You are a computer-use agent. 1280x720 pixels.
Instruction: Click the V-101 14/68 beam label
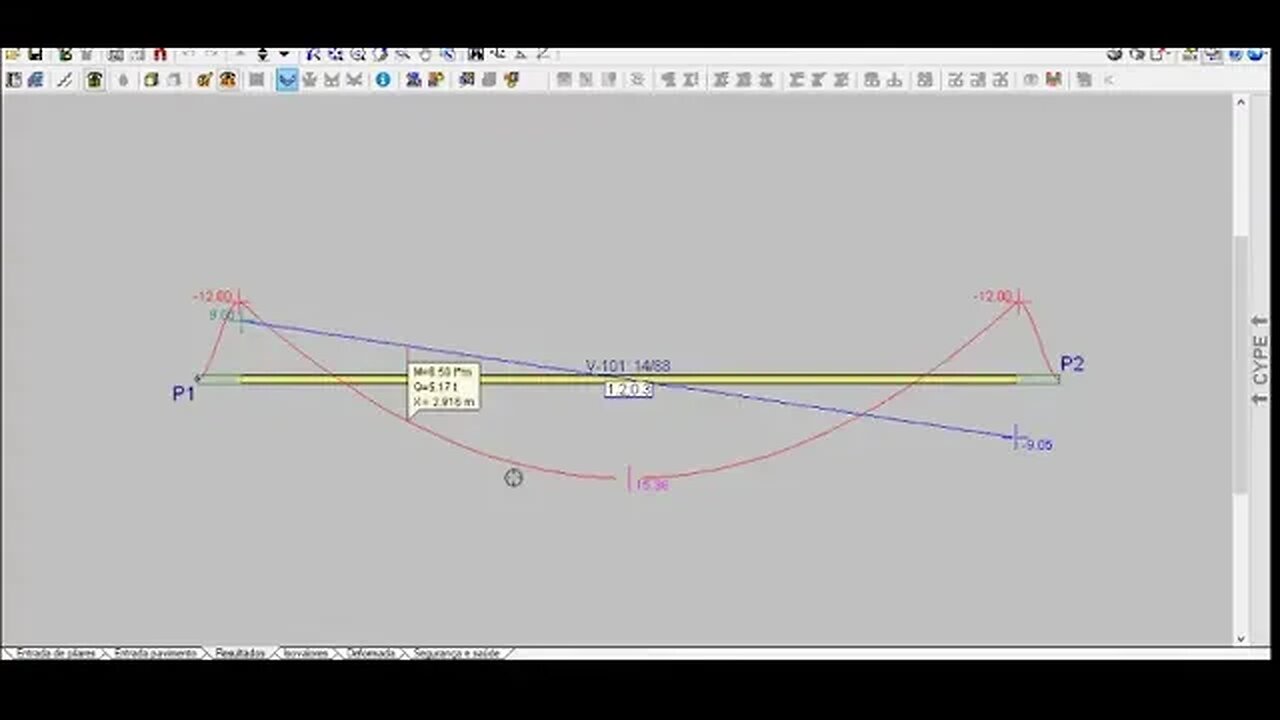point(628,366)
